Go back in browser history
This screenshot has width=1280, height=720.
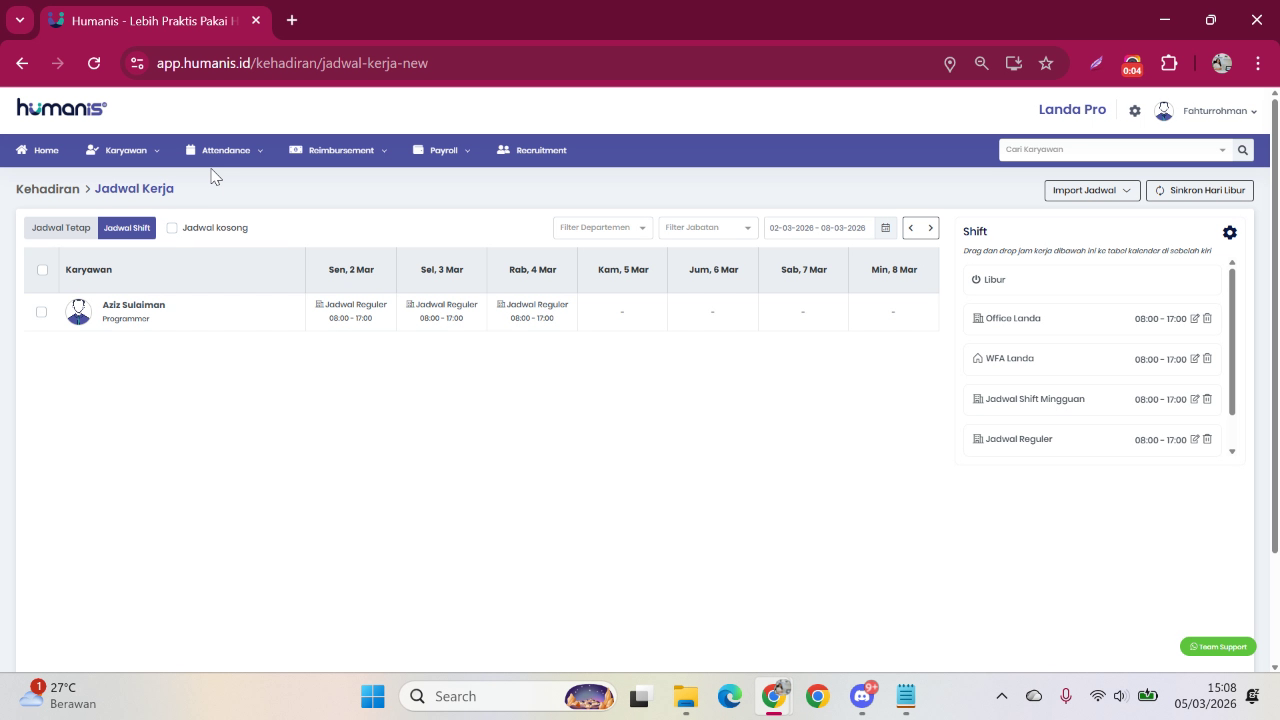click(x=22, y=63)
